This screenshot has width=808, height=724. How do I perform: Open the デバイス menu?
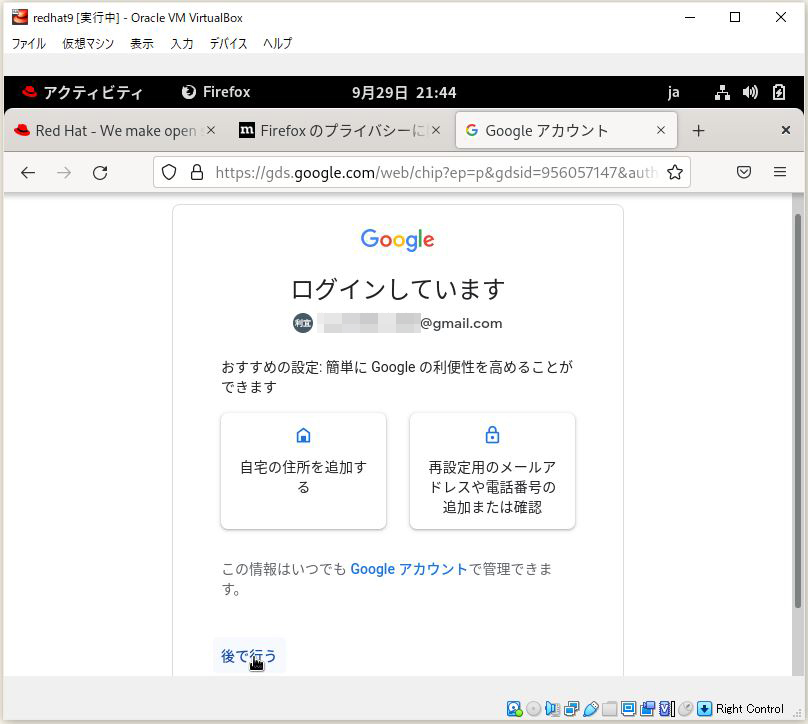tap(228, 43)
